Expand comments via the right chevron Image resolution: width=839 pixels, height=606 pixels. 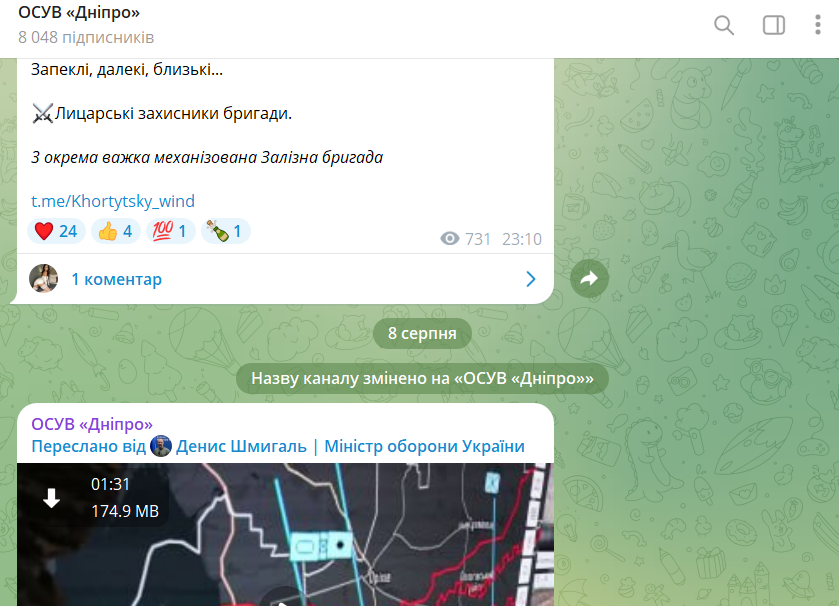point(531,279)
